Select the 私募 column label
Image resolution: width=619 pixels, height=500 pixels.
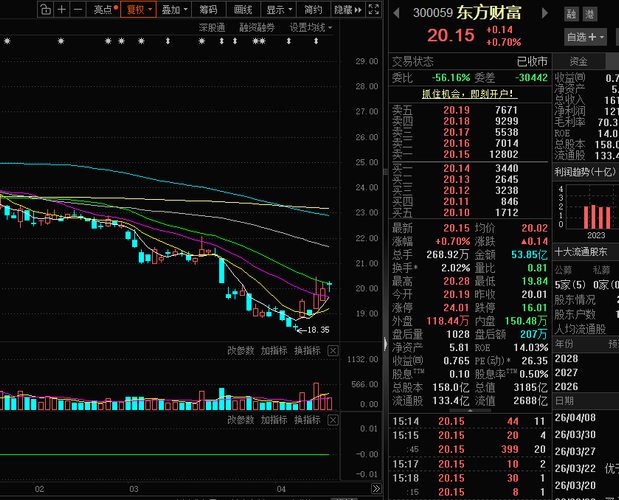602,270
